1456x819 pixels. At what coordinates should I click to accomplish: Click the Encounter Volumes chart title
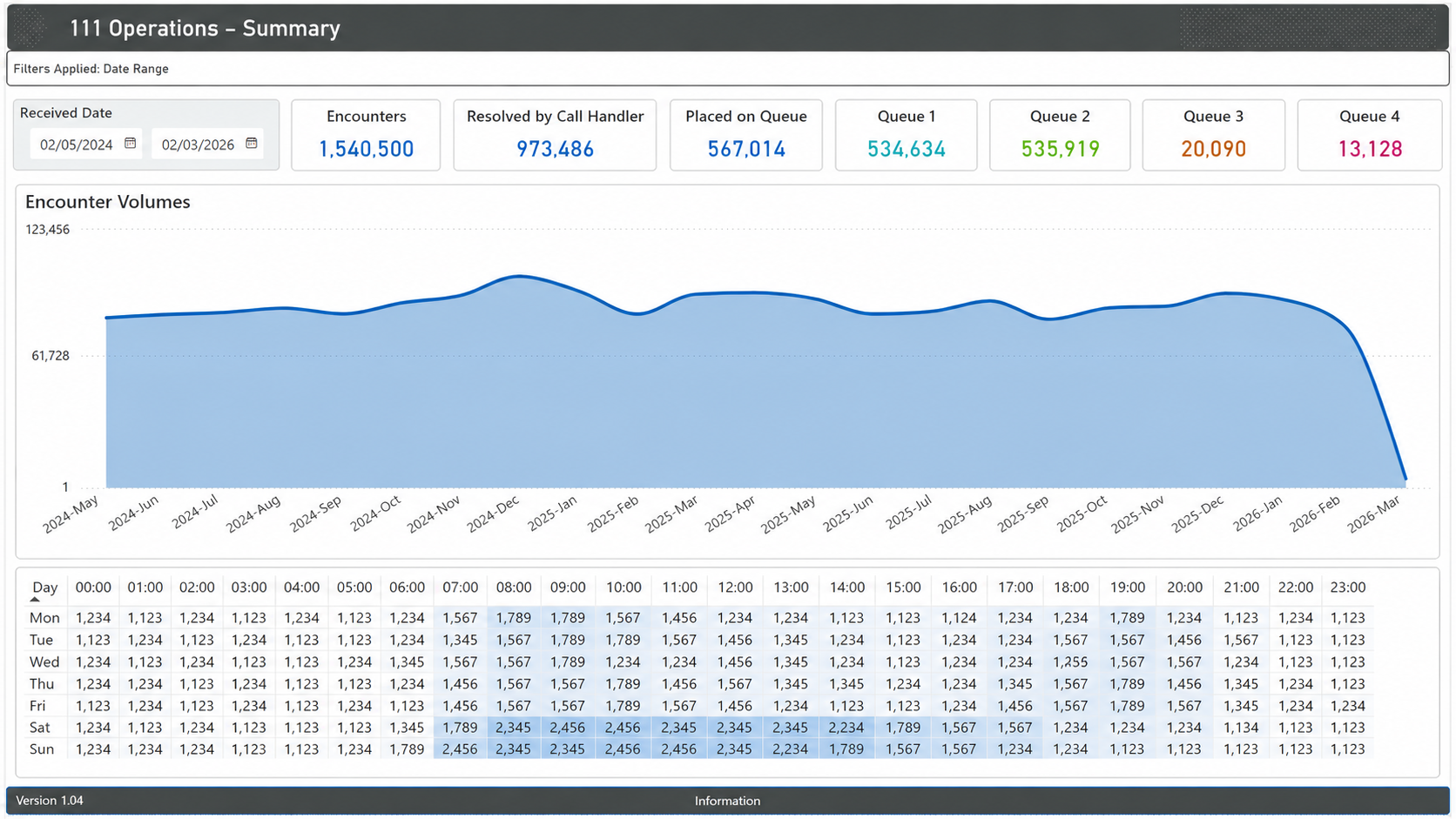[108, 202]
